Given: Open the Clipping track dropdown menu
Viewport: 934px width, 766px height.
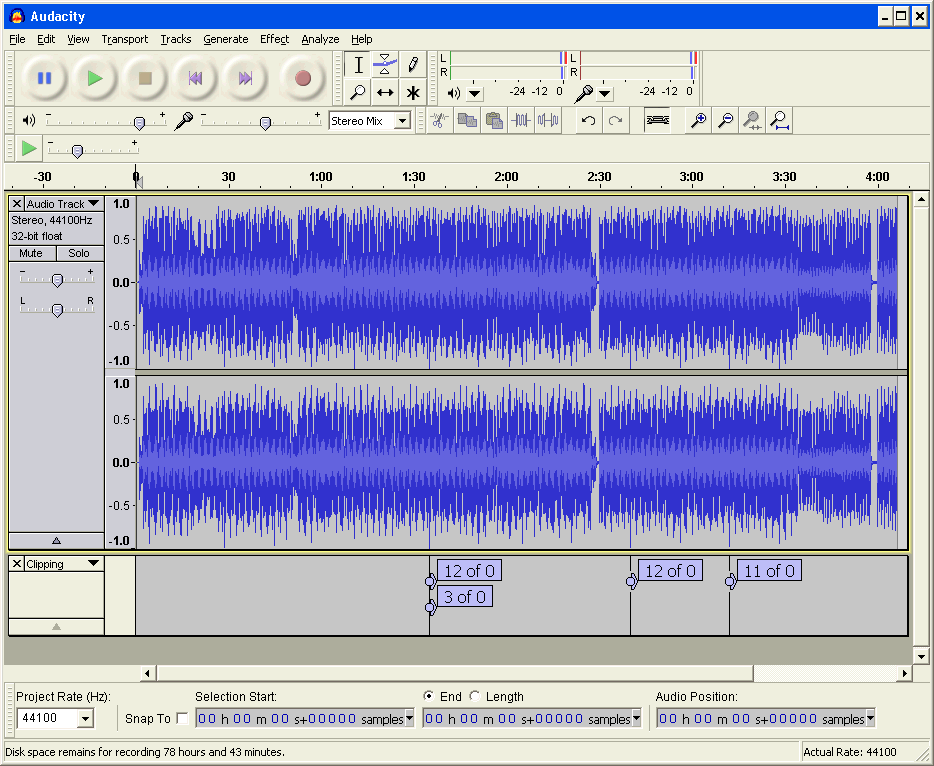Looking at the screenshot, I should [64, 563].
